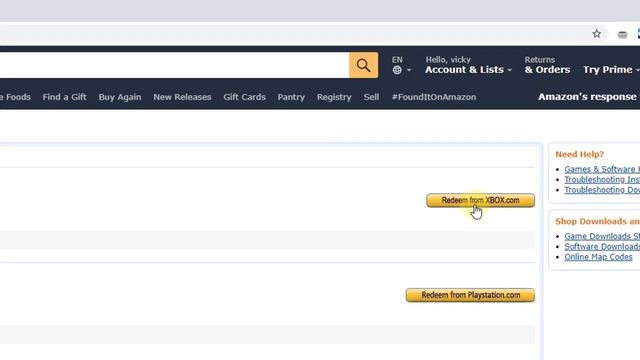Open the Online Map Codes link

click(598, 257)
